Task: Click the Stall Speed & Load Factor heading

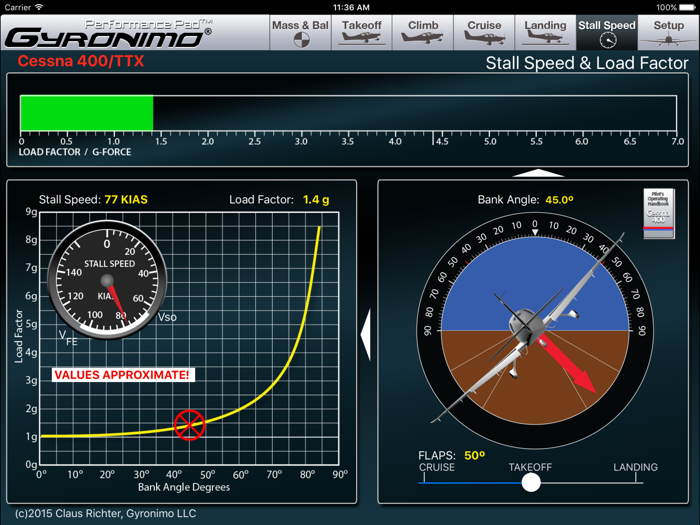Action: coord(587,63)
